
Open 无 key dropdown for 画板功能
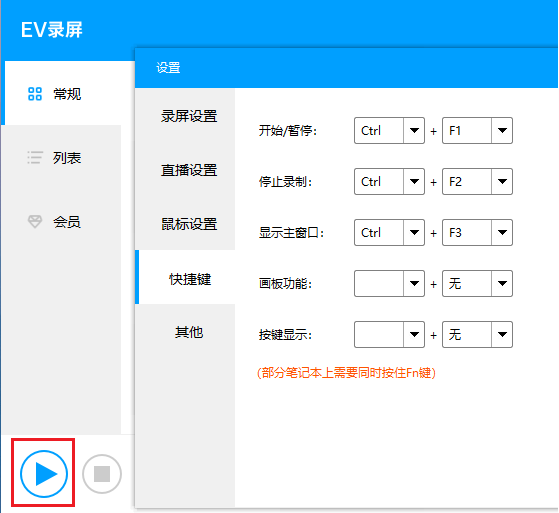[477, 283]
